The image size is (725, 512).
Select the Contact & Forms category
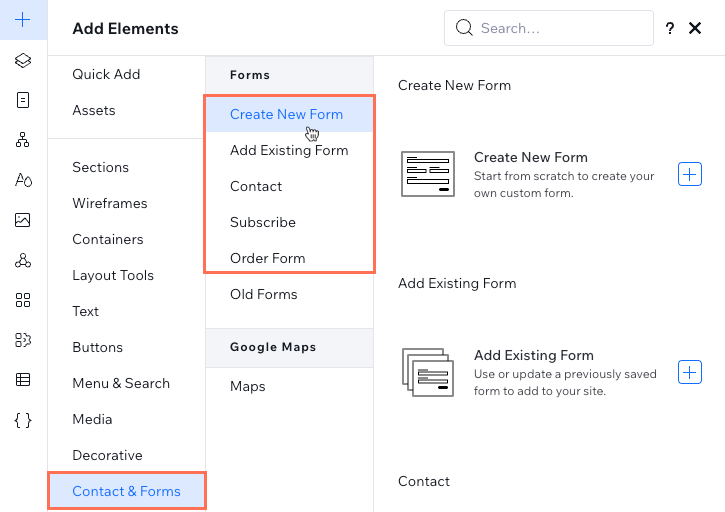(x=126, y=491)
